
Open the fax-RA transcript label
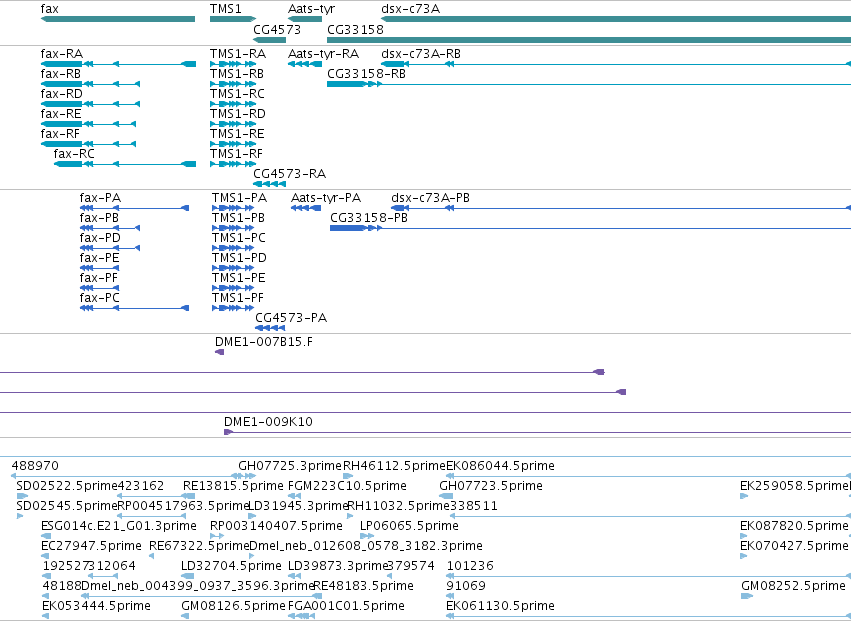point(62,54)
